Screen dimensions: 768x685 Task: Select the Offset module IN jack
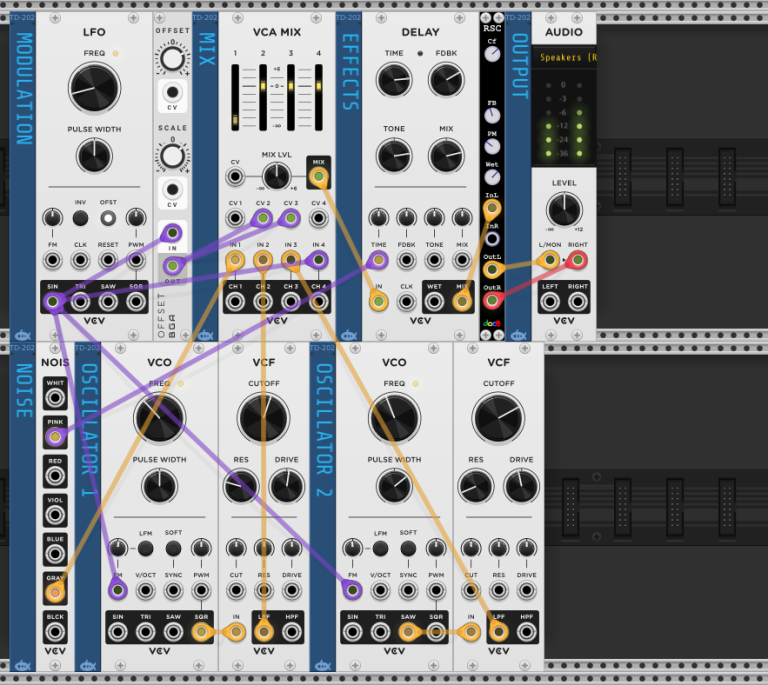(172, 233)
